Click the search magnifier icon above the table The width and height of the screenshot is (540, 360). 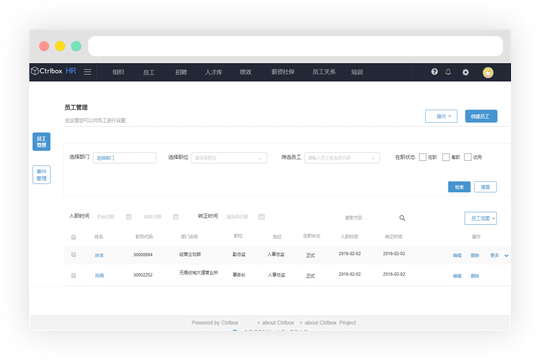402,218
